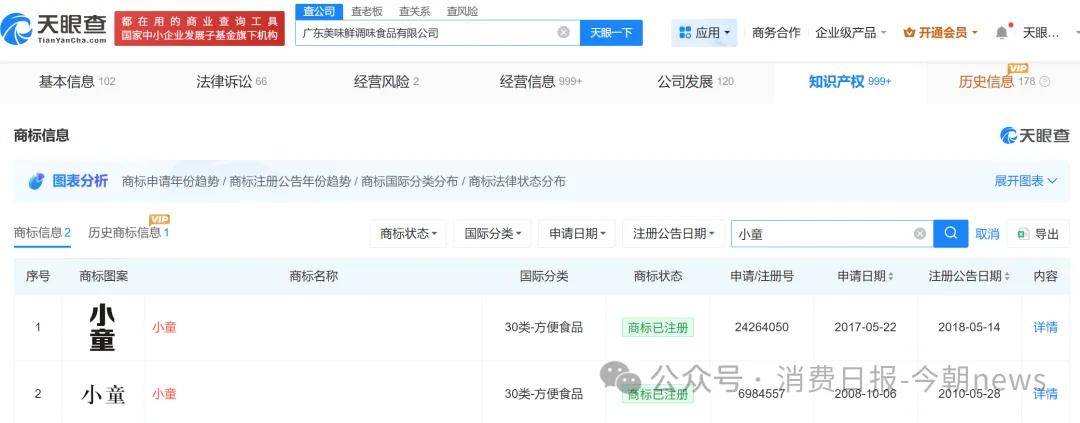Click the 图表分析 chart icon
Screen dimensions: 1080x423
coord(37,181)
